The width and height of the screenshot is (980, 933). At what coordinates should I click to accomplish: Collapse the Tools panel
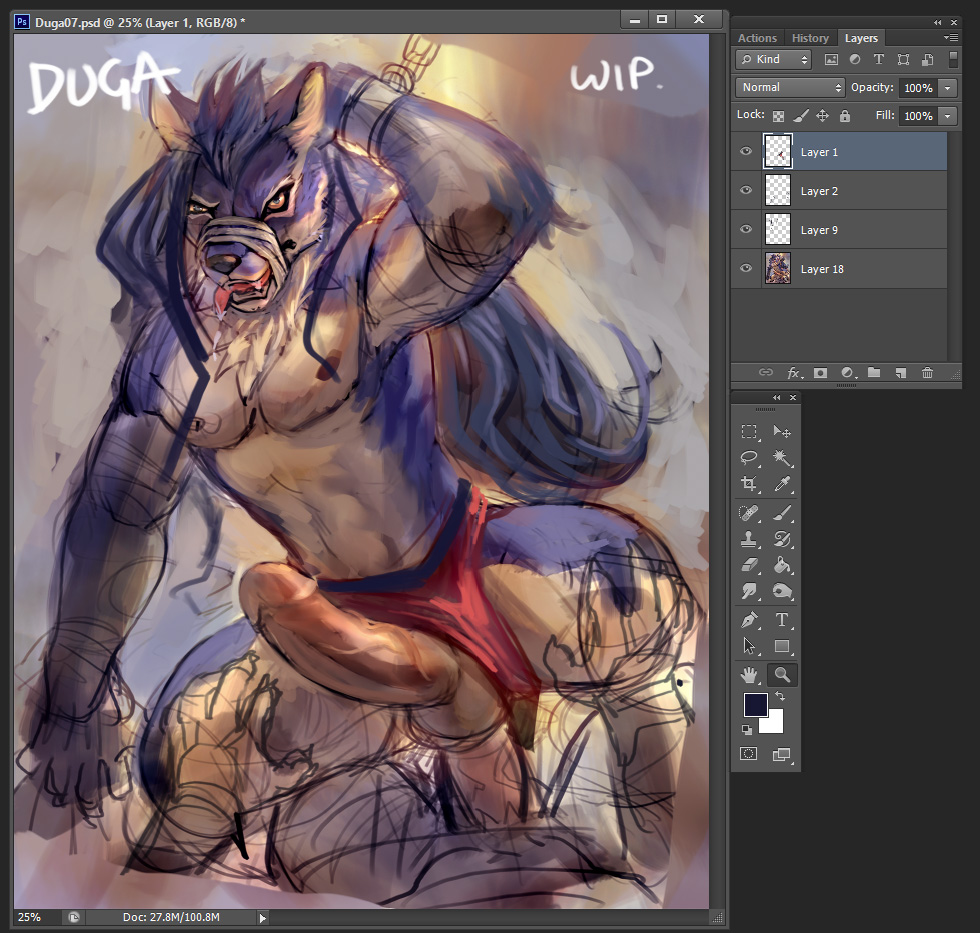776,397
